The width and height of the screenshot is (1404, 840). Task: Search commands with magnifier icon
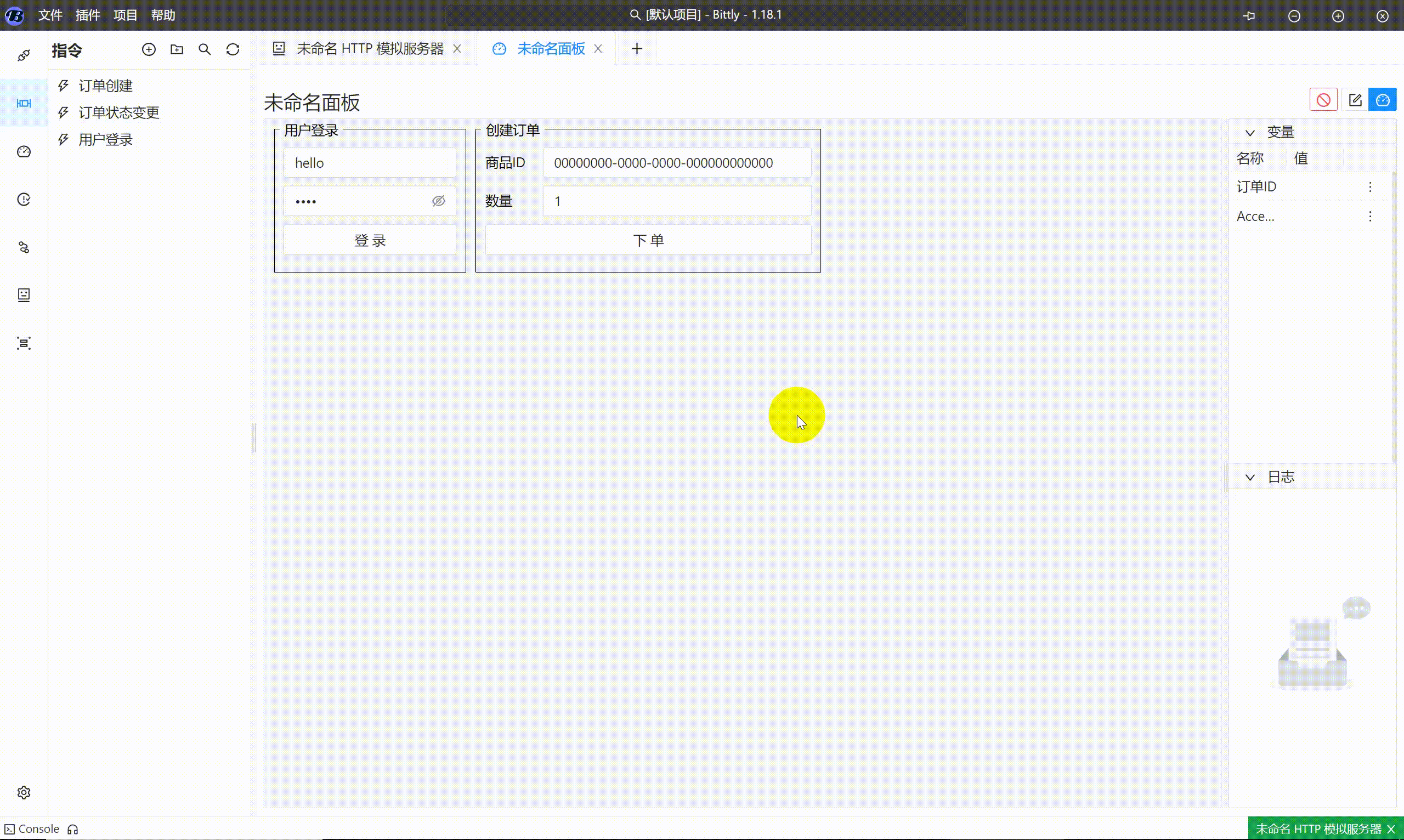tap(205, 49)
